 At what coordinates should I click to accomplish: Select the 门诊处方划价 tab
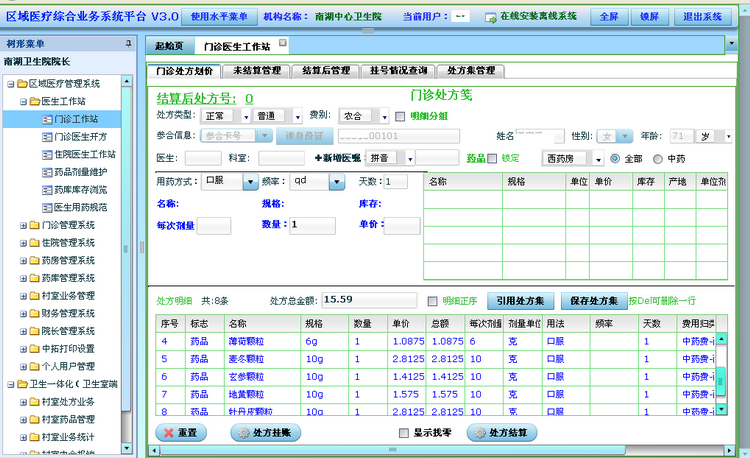[184, 71]
